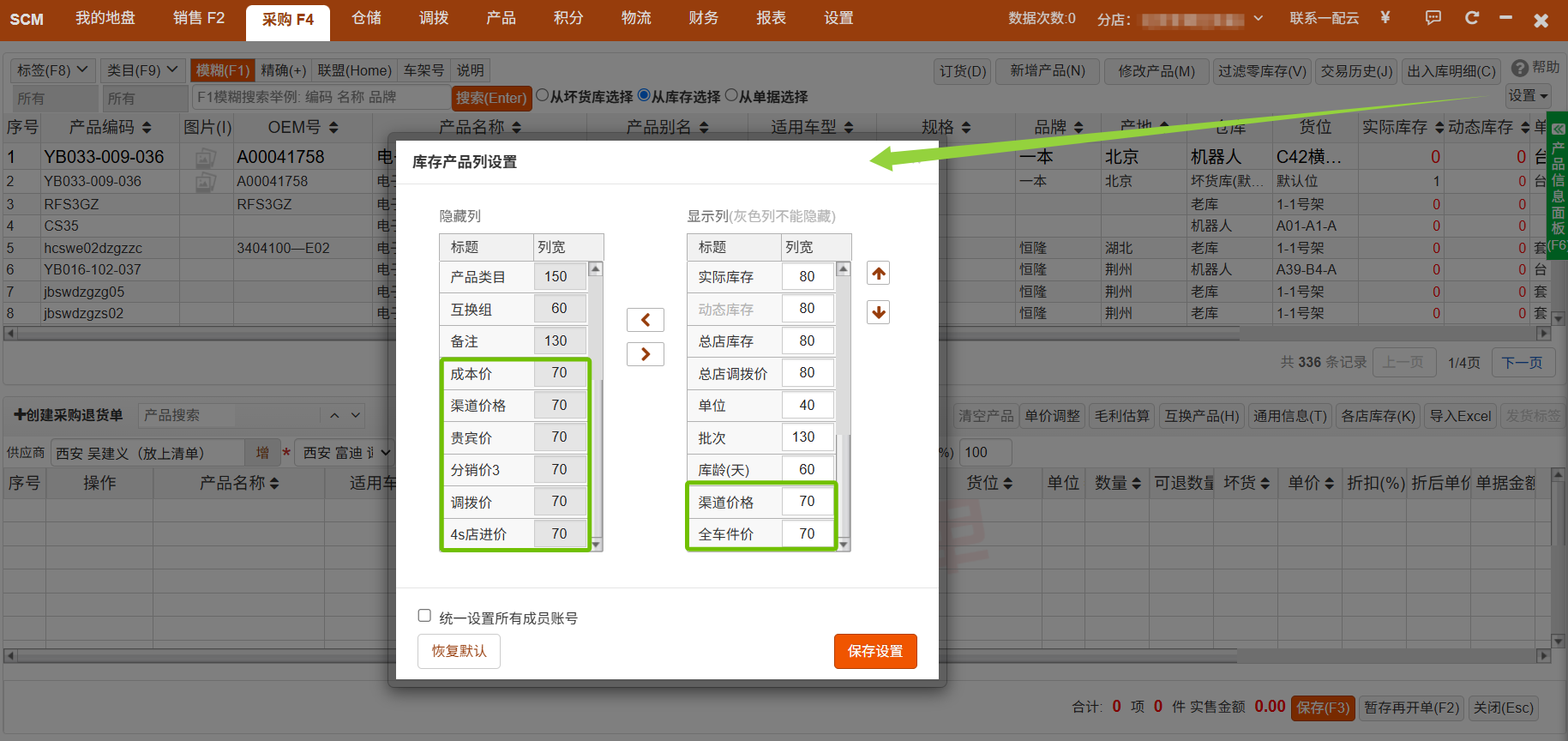Refresh using the reload icon in the title bar
Screen dimensions: 1568x741
coord(1472,18)
